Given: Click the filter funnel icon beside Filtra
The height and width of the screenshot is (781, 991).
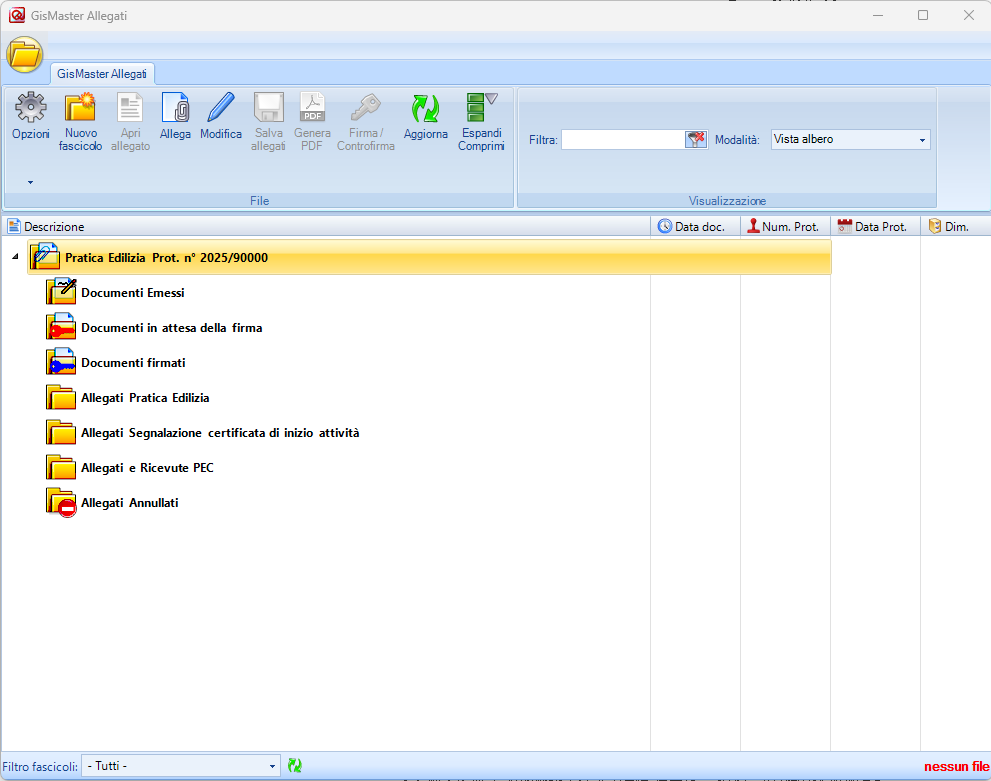Looking at the screenshot, I should point(696,140).
